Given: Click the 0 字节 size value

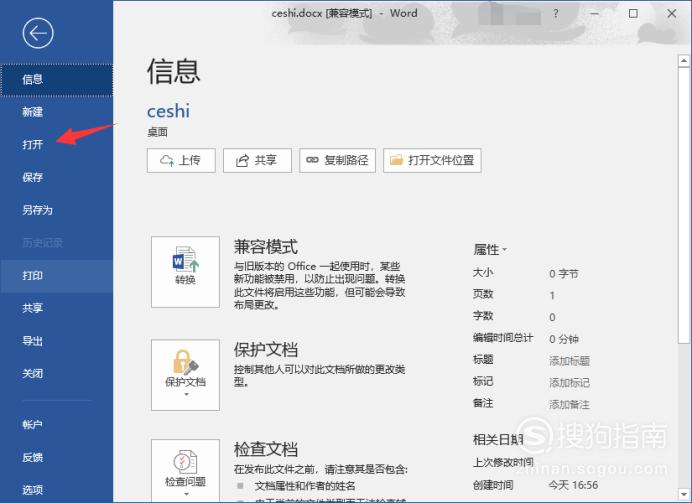Looking at the screenshot, I should click(x=564, y=274).
